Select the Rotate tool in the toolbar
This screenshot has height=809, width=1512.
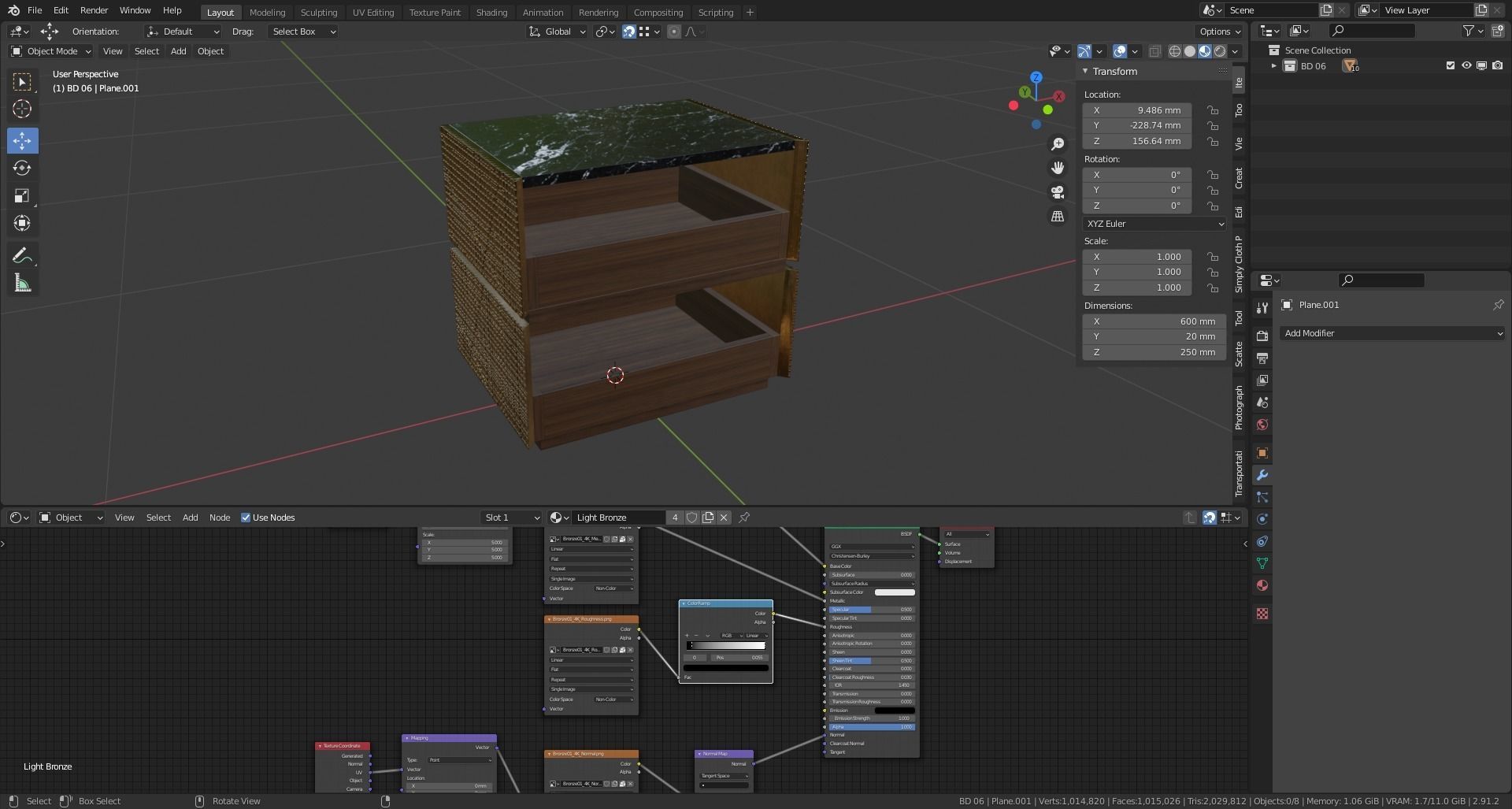point(22,168)
